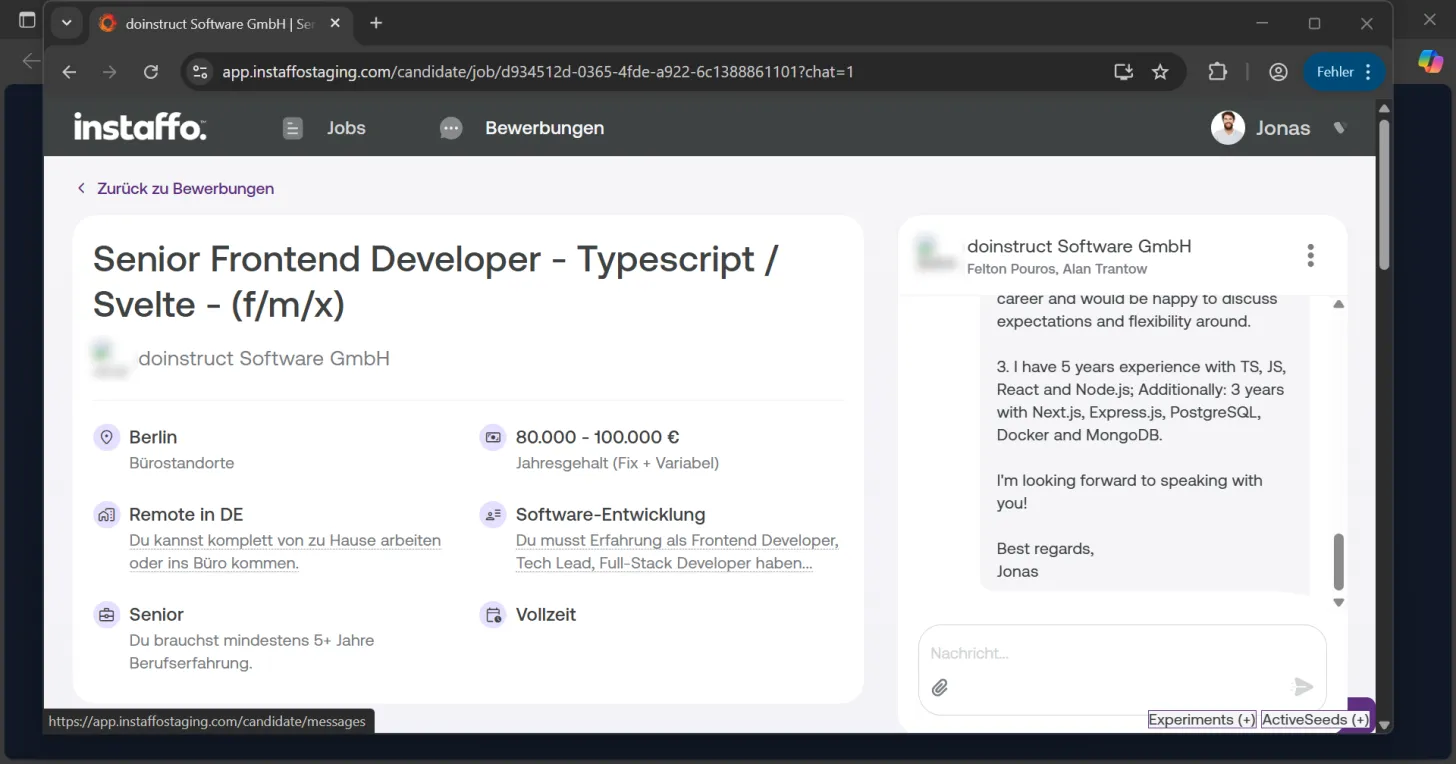Click the Software-Entwicklung category icon
1456x764 pixels.
pyautogui.click(x=493, y=515)
